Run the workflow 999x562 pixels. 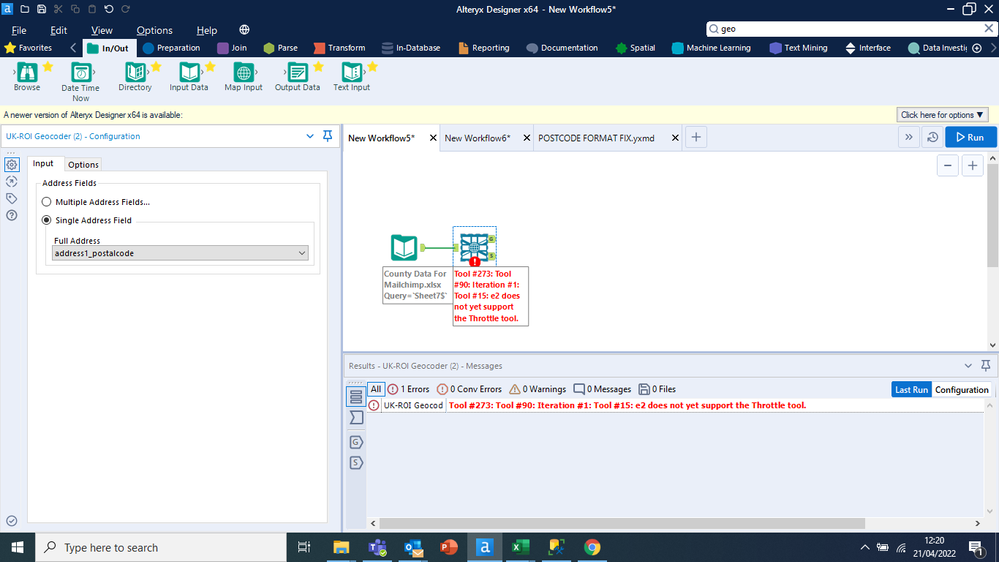tap(970, 137)
